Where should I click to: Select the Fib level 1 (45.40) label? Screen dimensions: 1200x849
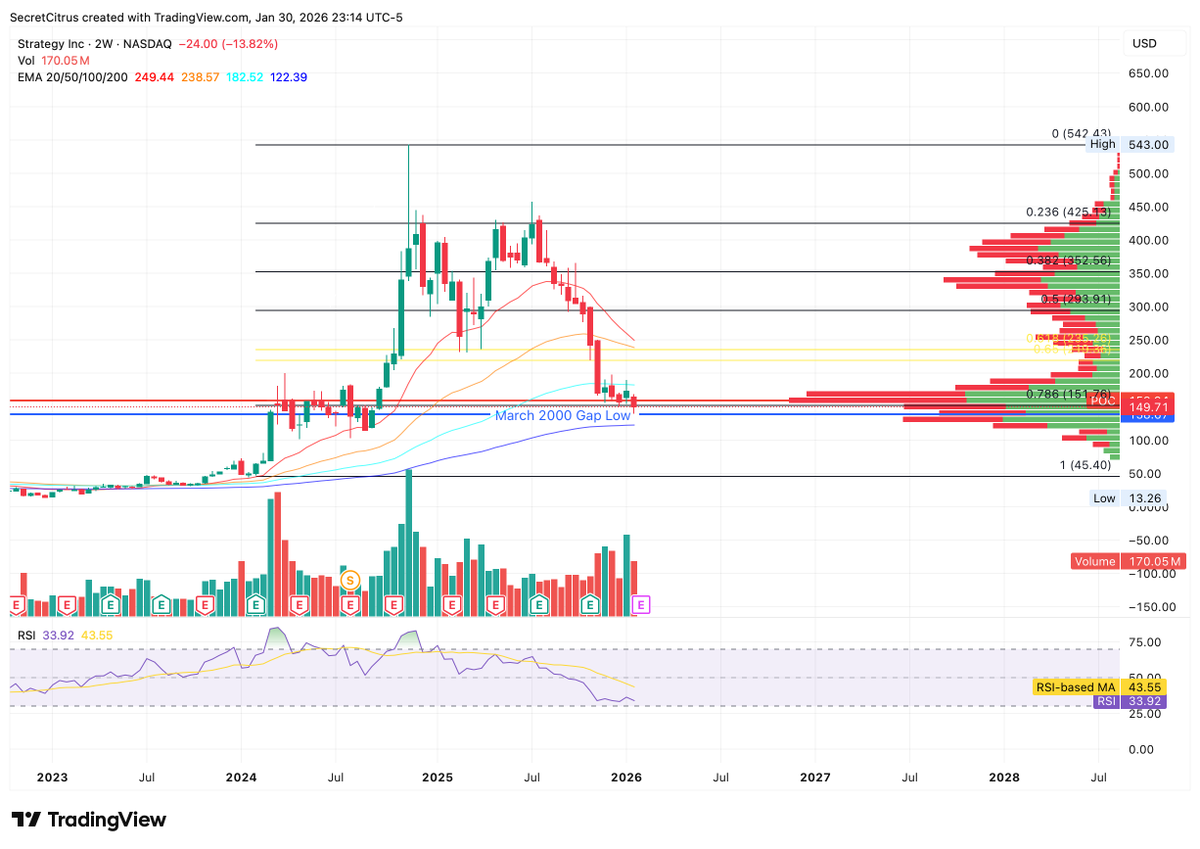point(1087,465)
